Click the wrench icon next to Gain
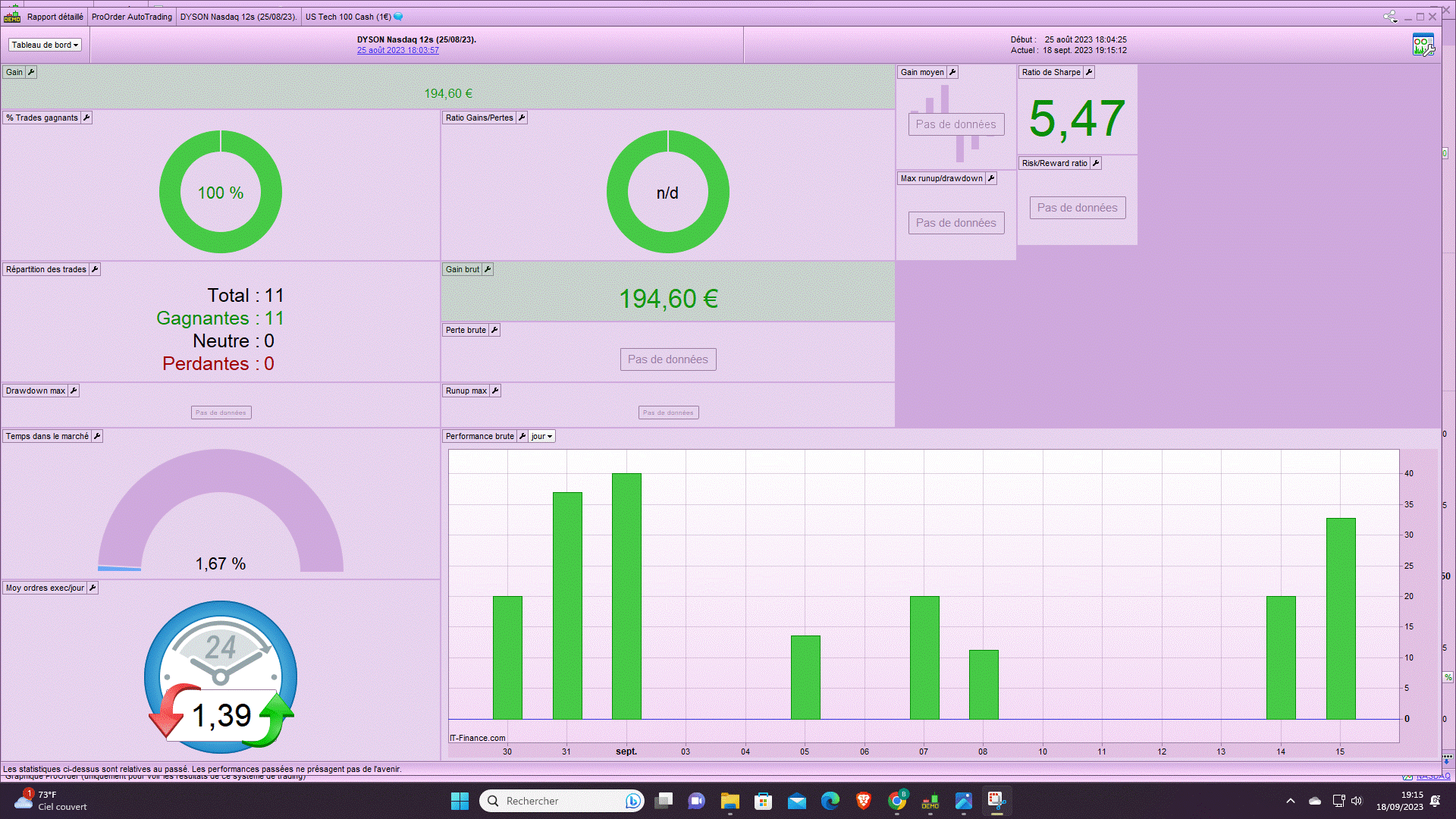Viewport: 1456px width, 819px height. (31, 72)
